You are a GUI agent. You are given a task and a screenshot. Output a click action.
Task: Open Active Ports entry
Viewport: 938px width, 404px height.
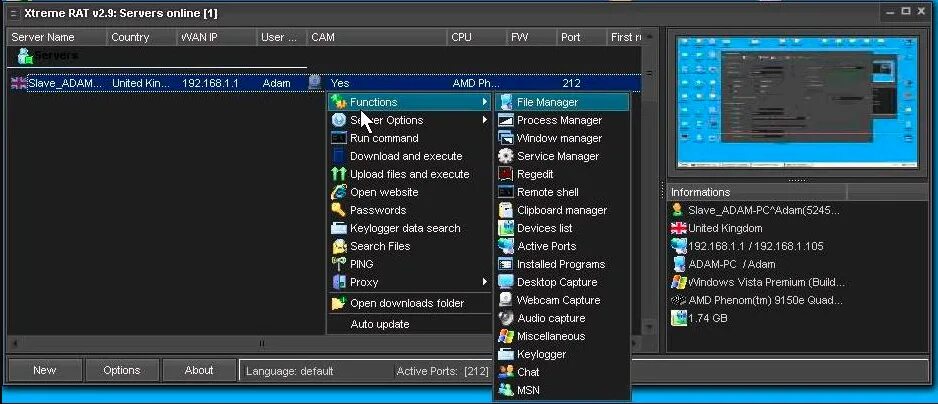tap(561, 246)
